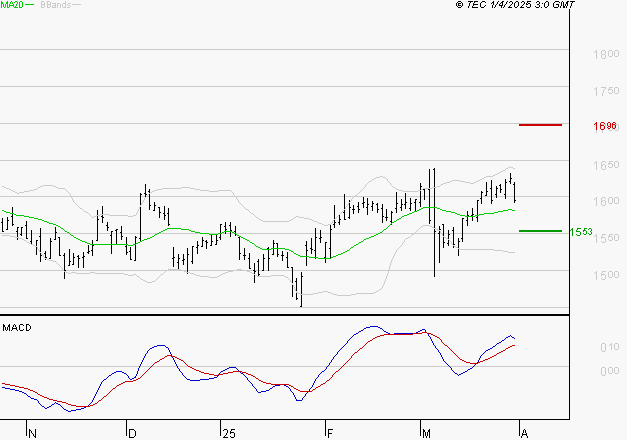This screenshot has width=627, height=440.
Task: Click the MACD panel label
Action: coord(17,328)
